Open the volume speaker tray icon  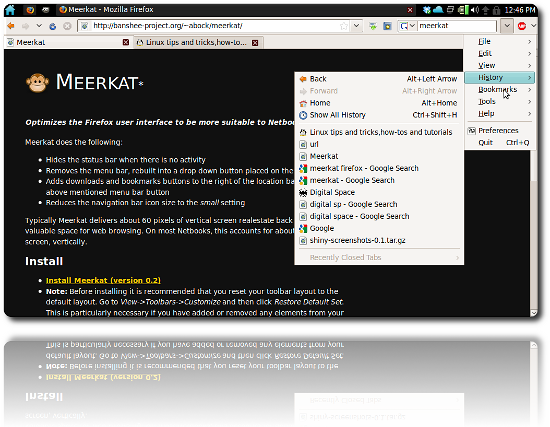pyautogui.click(x=475, y=10)
